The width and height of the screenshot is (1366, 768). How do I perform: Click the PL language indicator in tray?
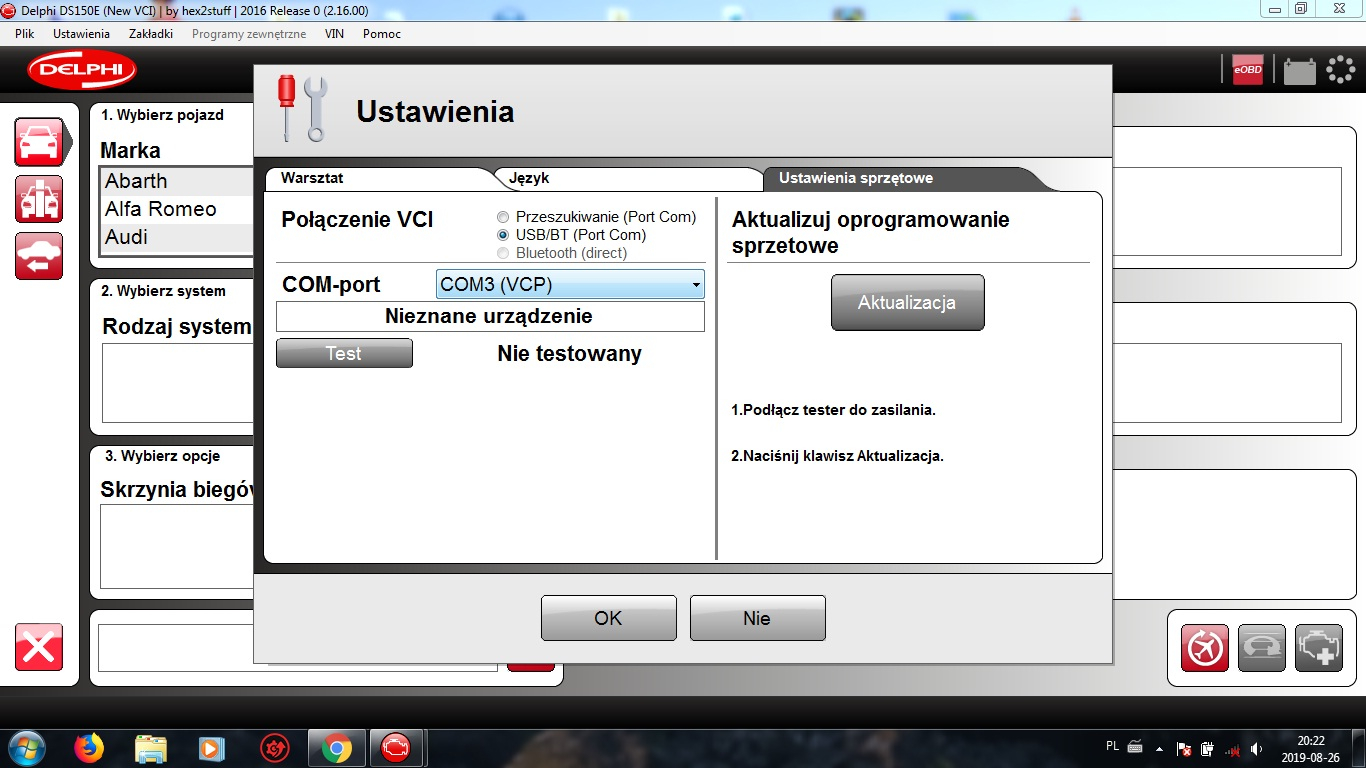(1113, 746)
